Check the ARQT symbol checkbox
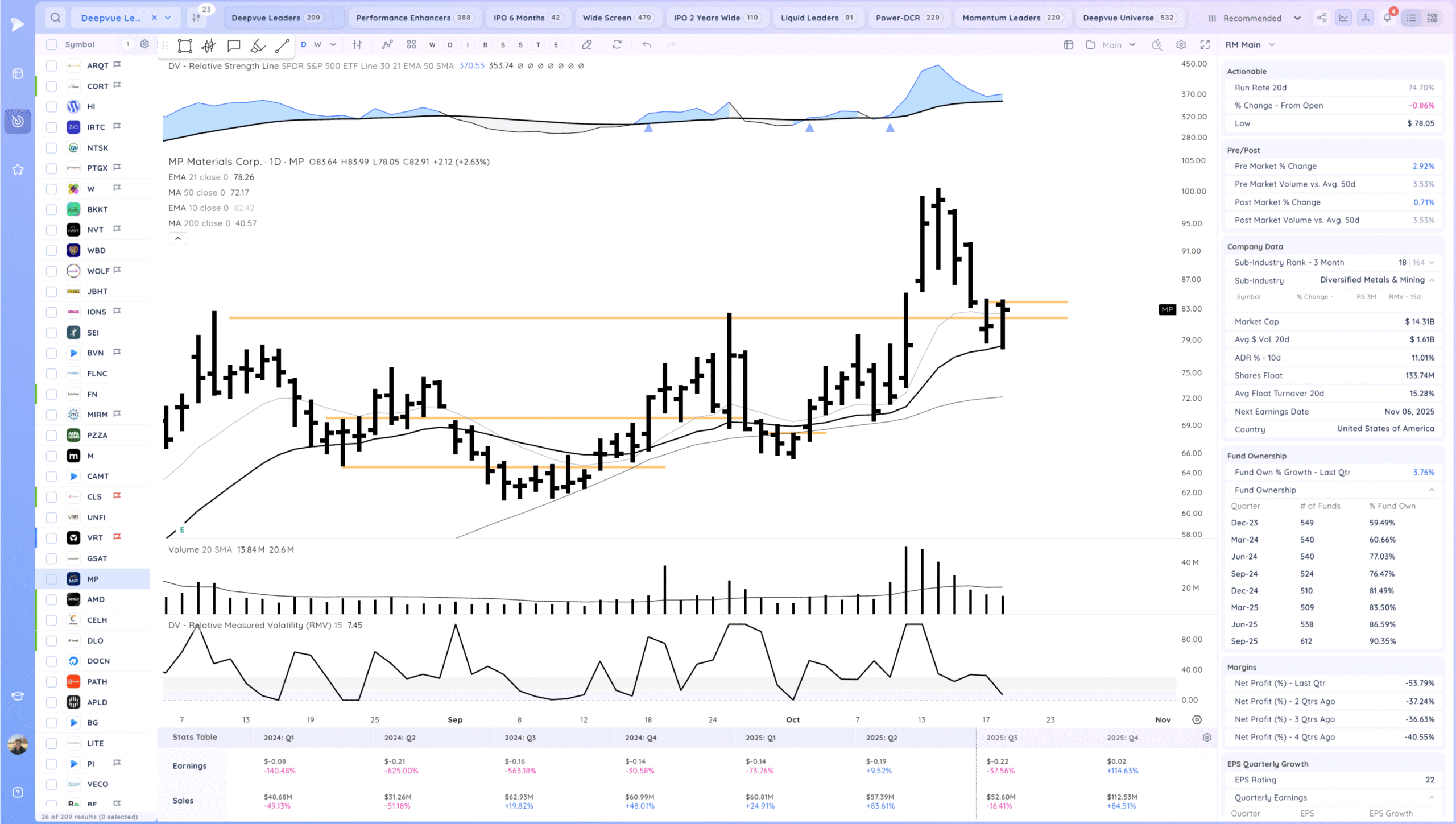The image size is (1456, 824). [x=51, y=65]
